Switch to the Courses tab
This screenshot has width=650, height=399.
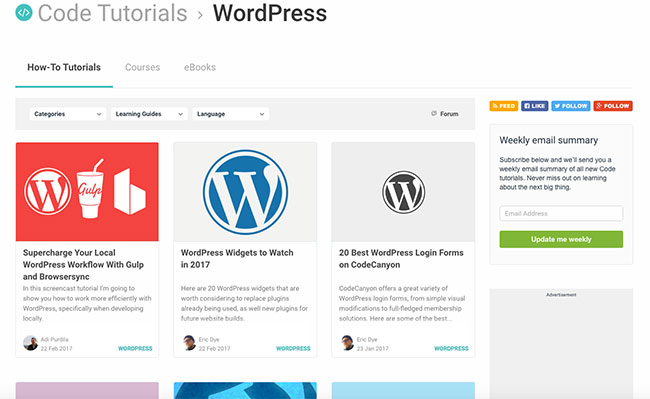click(143, 68)
